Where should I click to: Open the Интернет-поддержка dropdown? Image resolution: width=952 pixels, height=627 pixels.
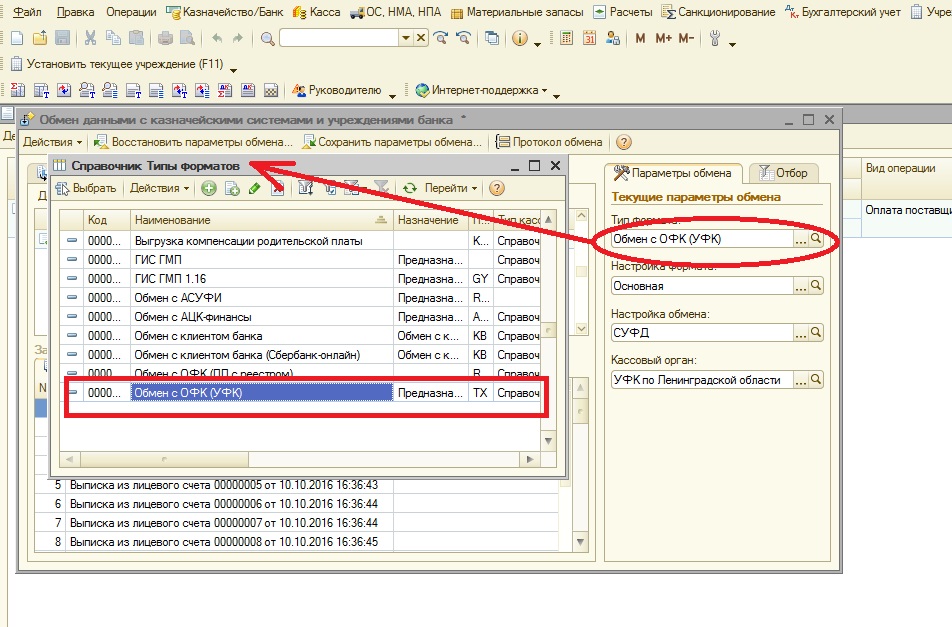pos(481,90)
